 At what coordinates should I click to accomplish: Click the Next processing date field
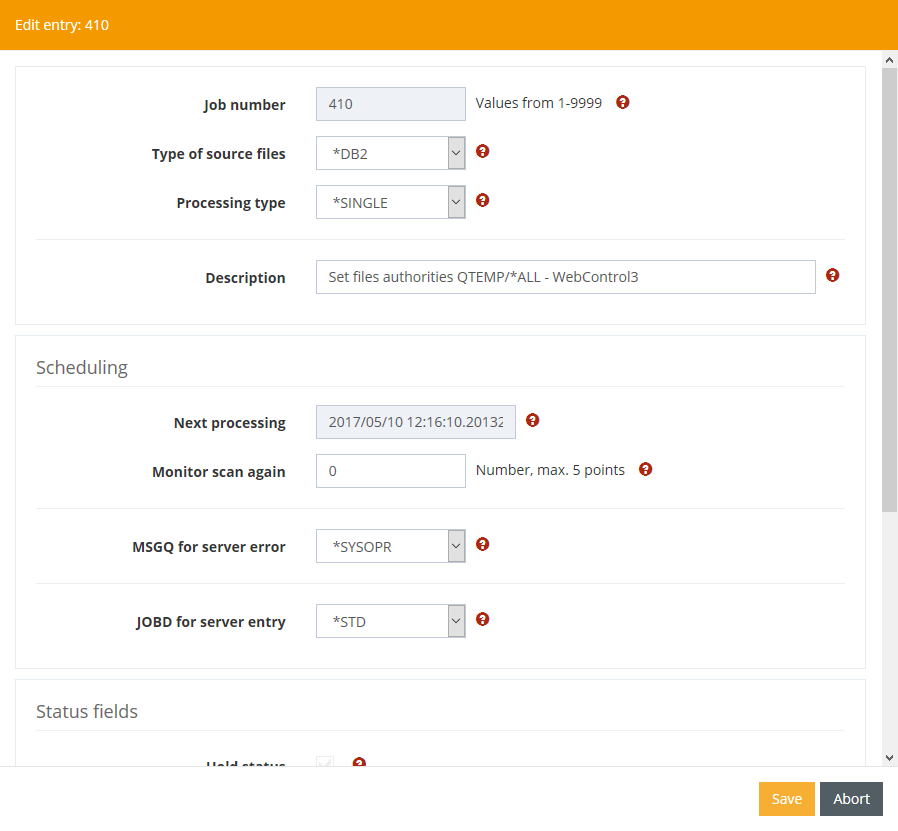tap(415, 422)
